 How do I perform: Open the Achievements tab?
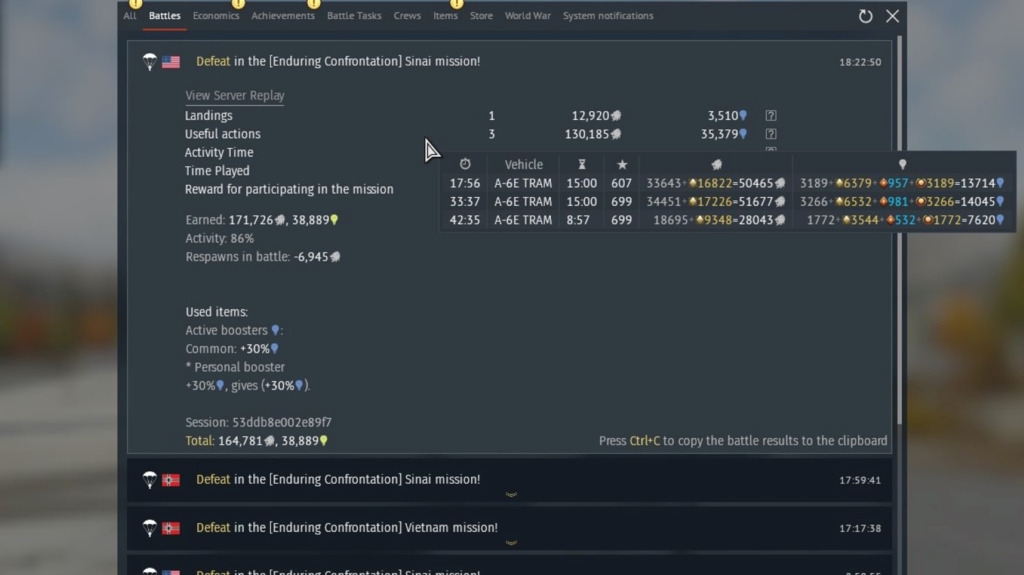tap(281, 16)
